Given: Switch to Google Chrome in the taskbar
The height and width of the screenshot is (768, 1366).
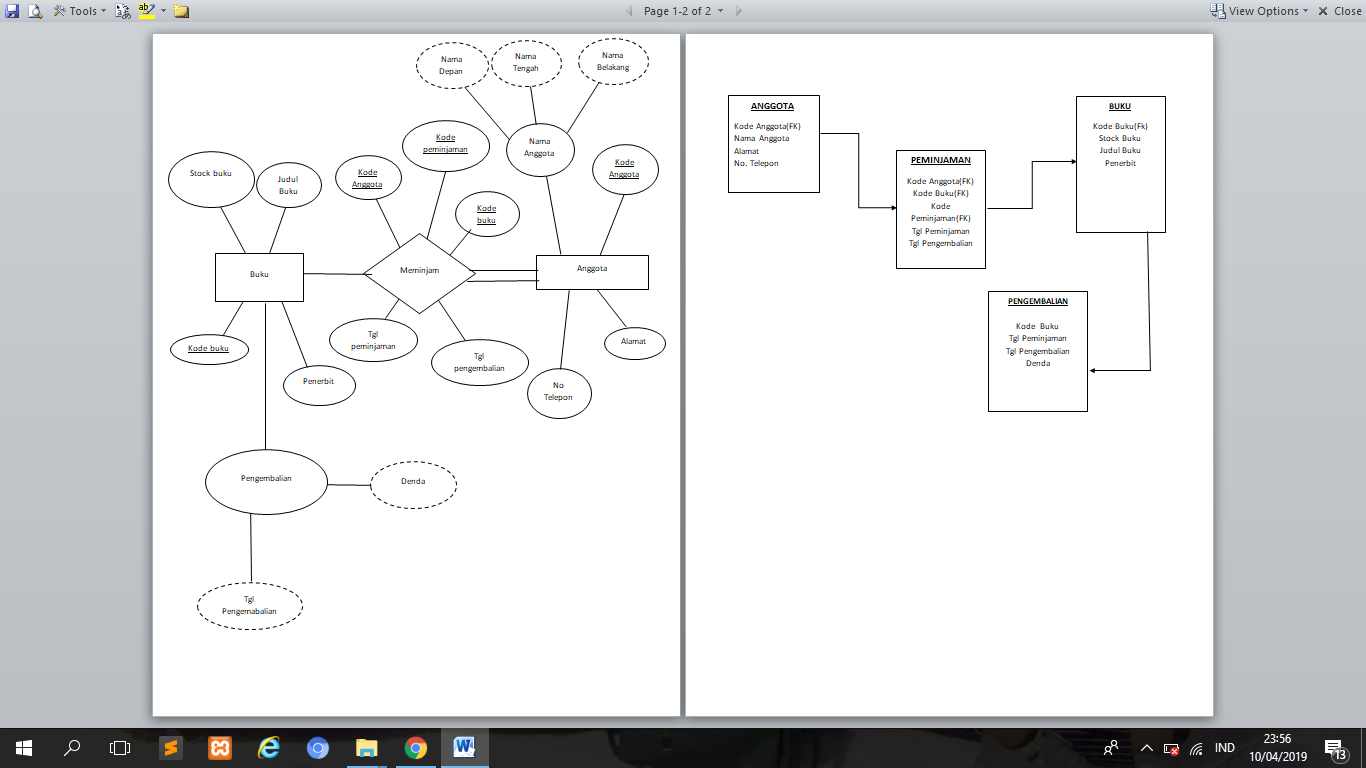Looking at the screenshot, I should pyautogui.click(x=416, y=747).
